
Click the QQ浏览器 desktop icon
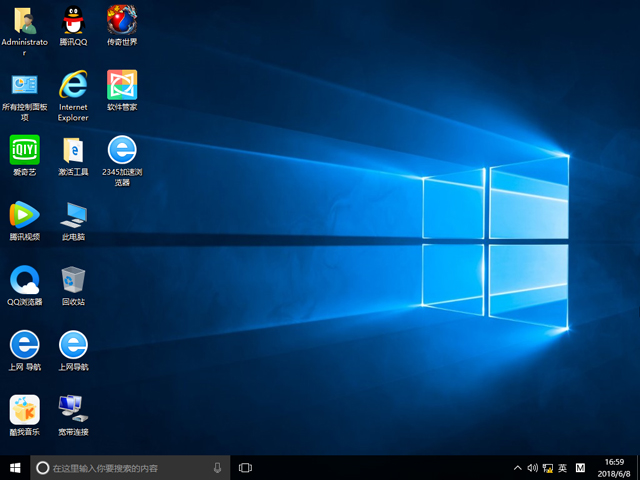coord(24,280)
